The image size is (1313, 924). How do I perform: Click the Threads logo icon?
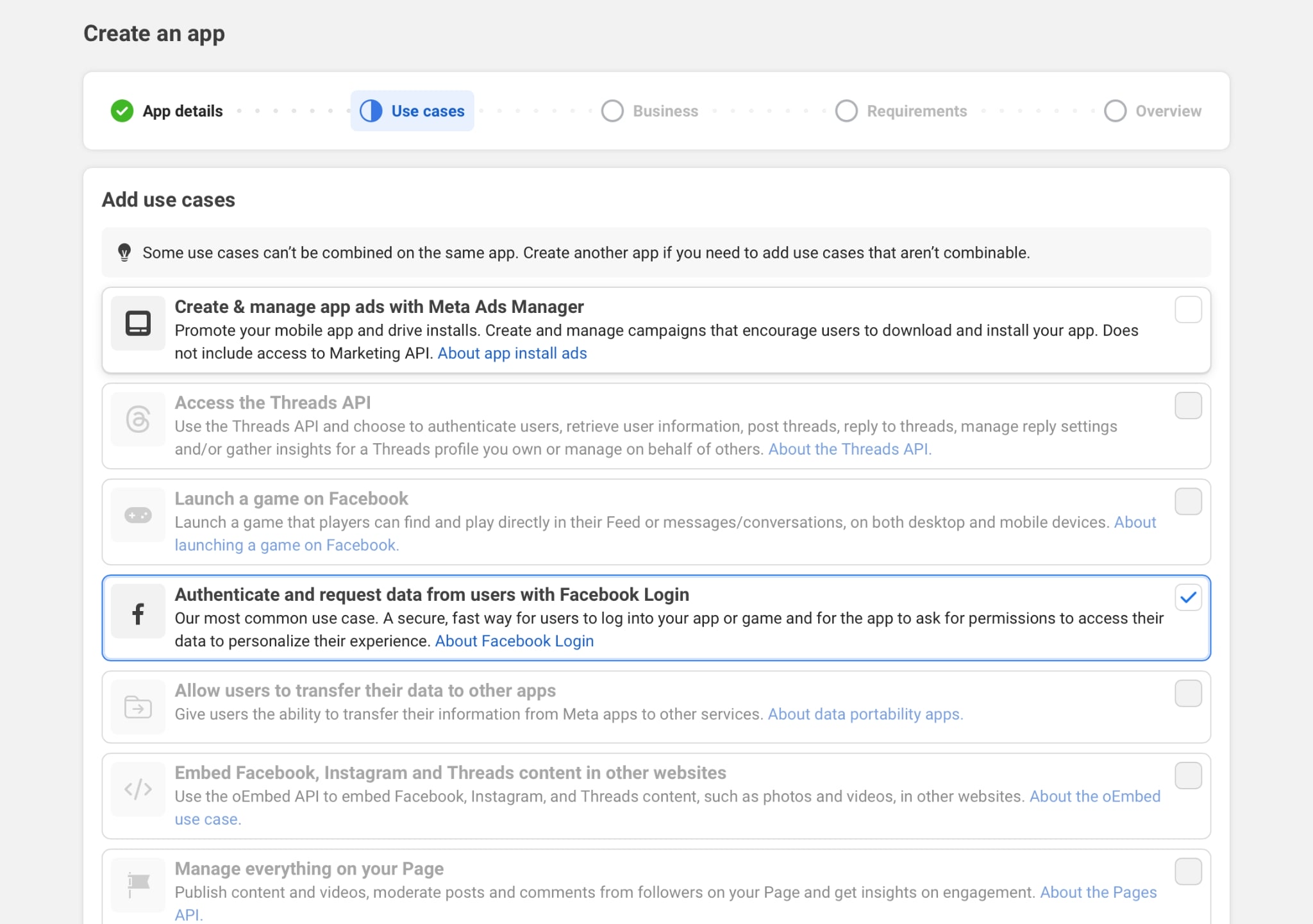(138, 419)
